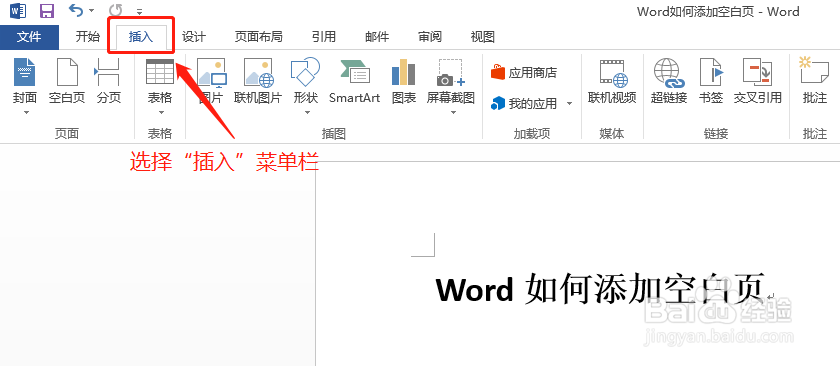Screen dimensions: 840x366
Task: Insert a SmartArt graphic
Action: coord(354,81)
